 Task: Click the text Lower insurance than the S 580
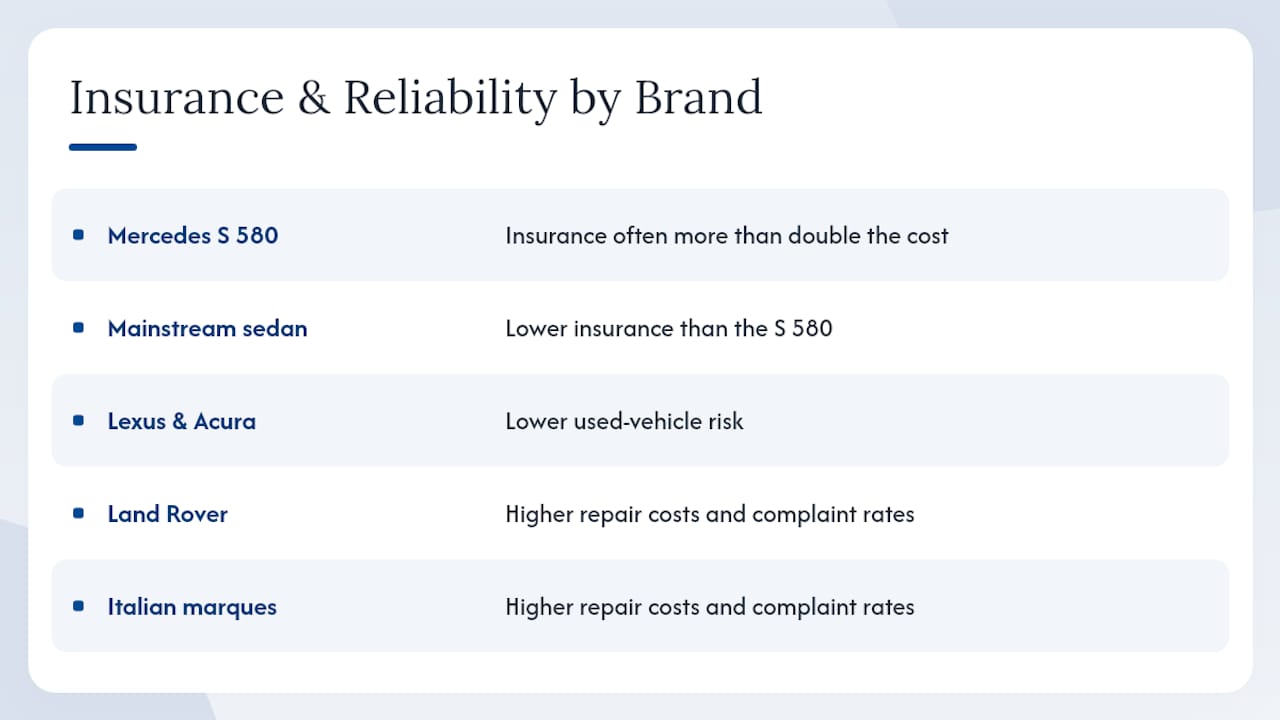tap(669, 328)
